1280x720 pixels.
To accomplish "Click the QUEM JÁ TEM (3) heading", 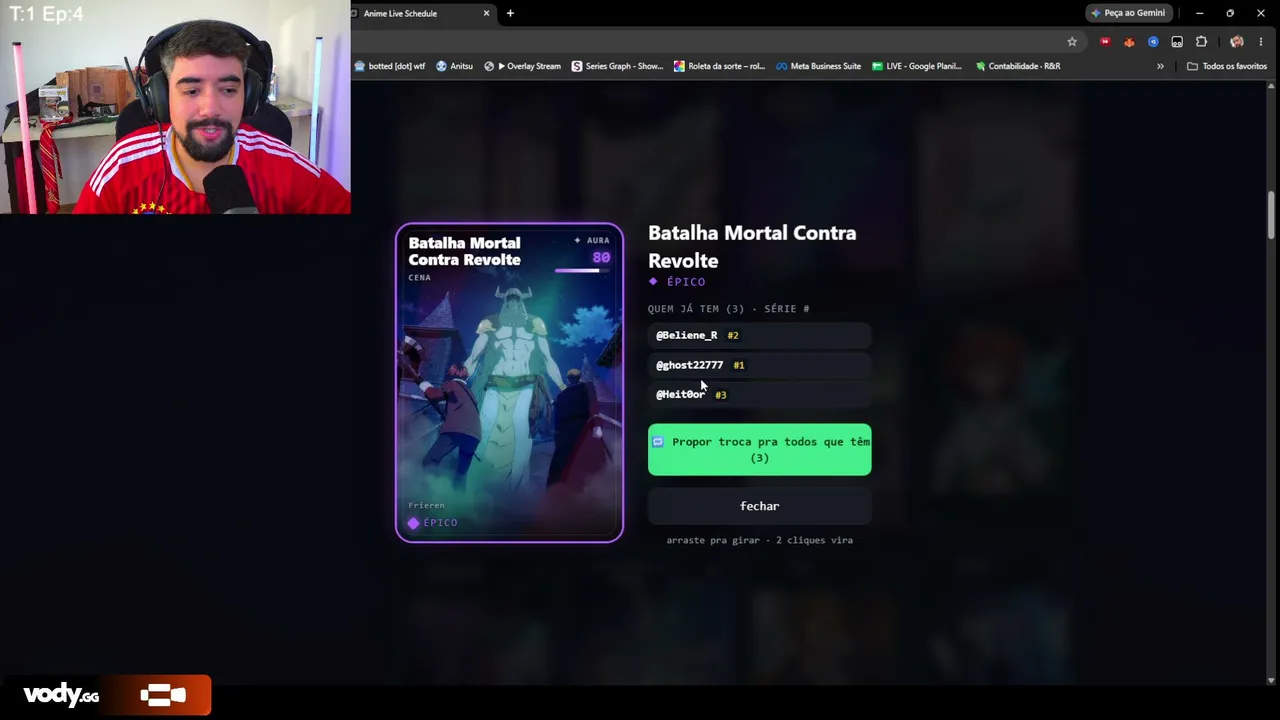I will click(729, 309).
